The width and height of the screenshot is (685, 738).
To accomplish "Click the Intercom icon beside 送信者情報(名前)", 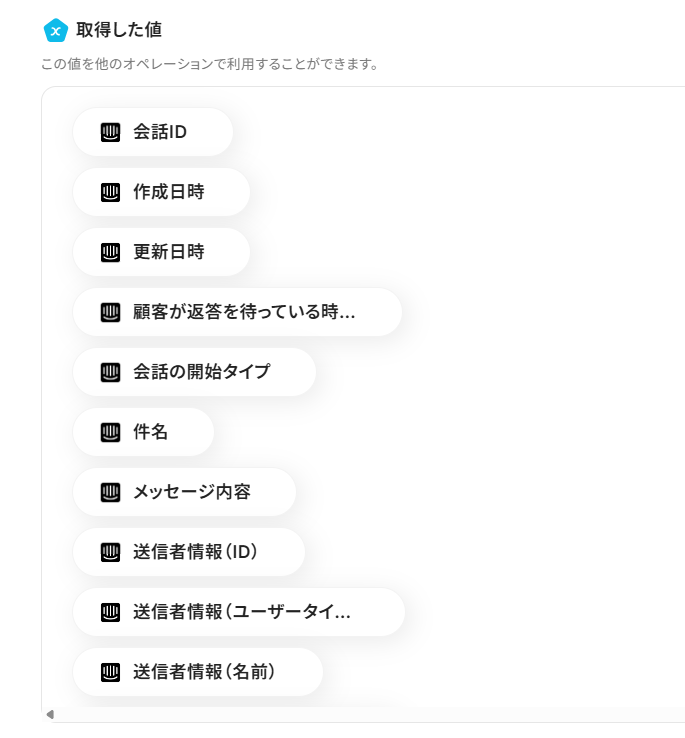I will pos(110,672).
